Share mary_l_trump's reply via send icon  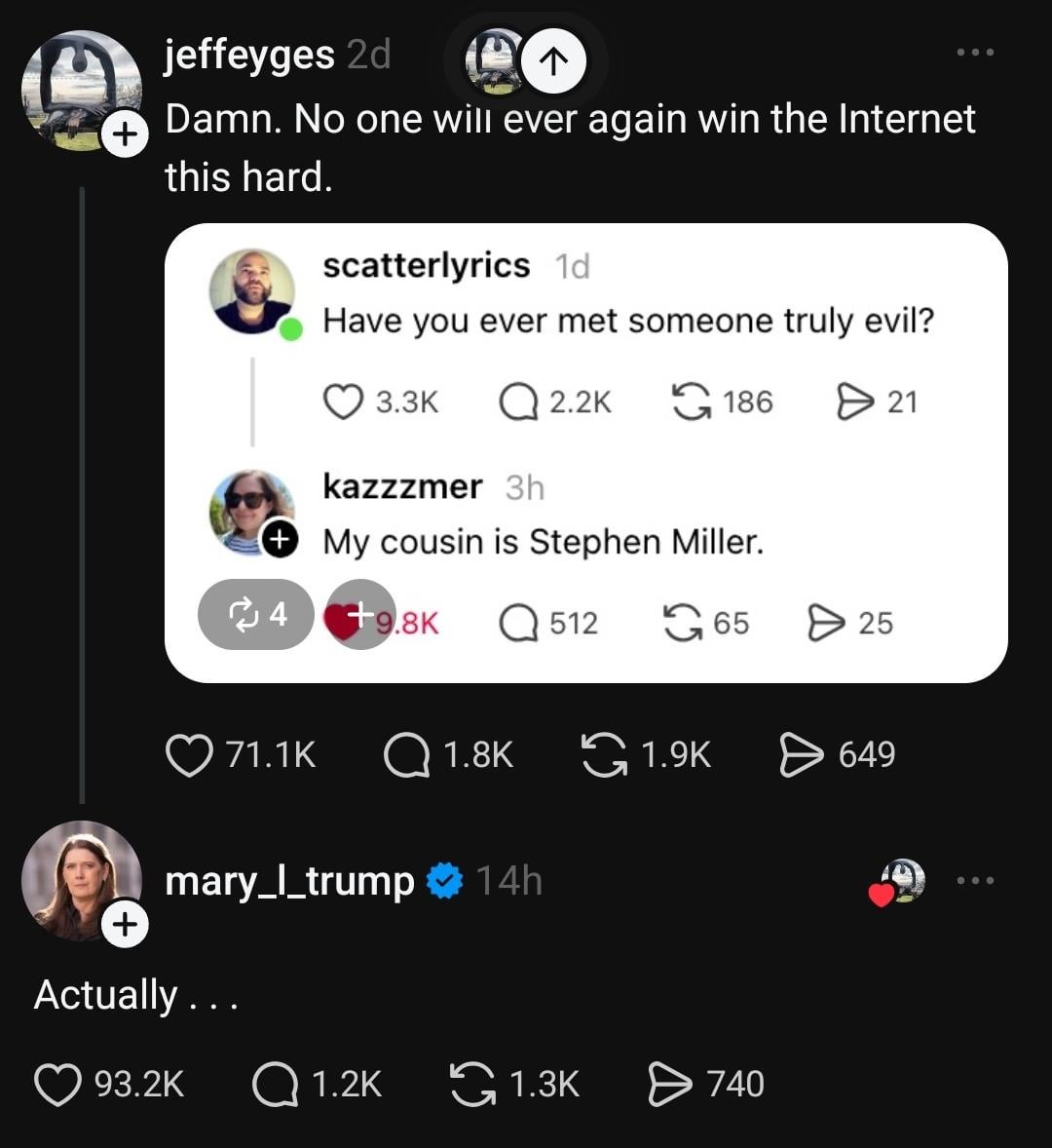click(670, 1085)
